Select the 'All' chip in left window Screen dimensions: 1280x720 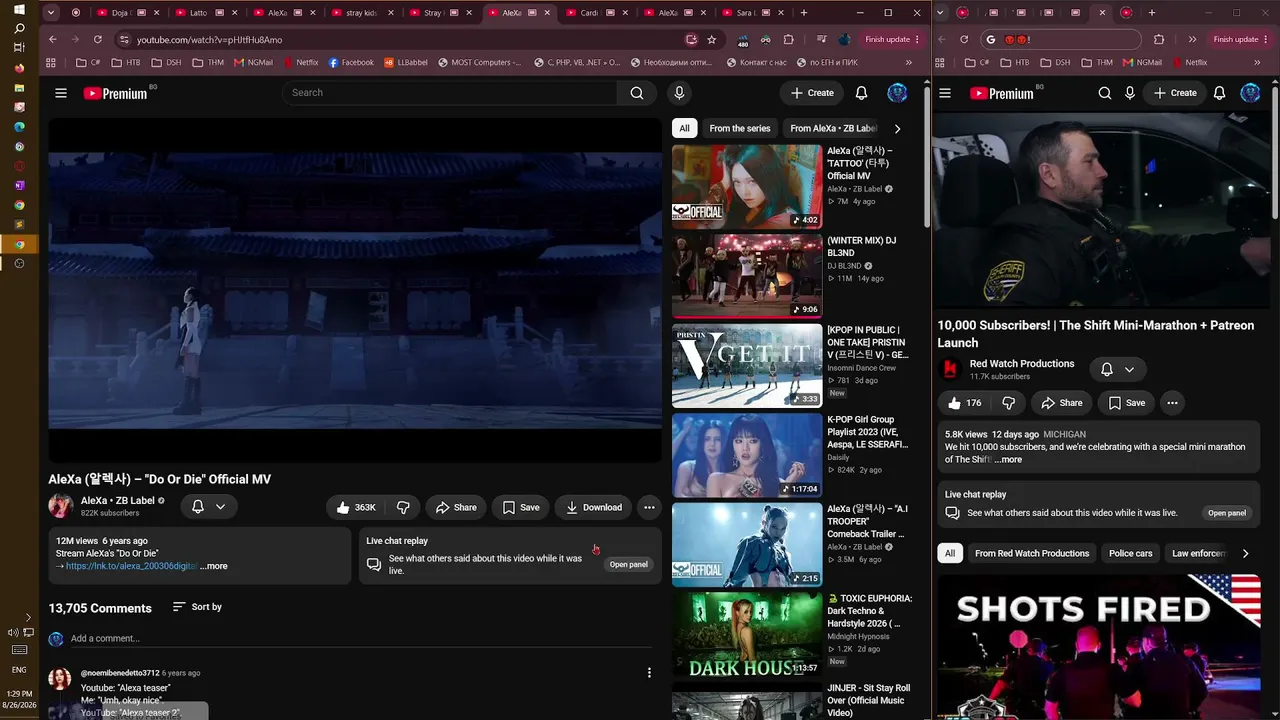[x=684, y=129]
